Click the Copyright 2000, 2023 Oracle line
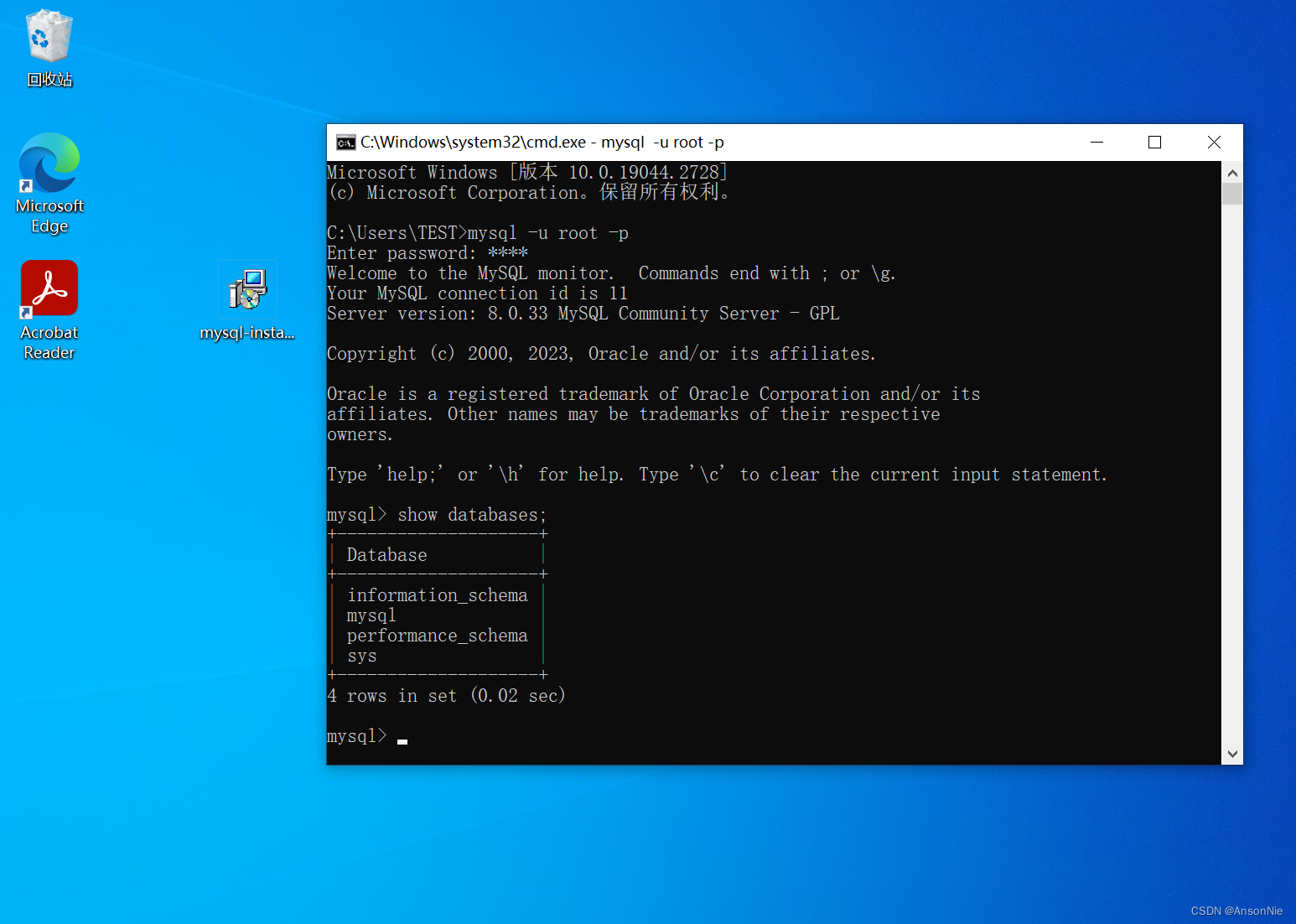 click(x=601, y=354)
